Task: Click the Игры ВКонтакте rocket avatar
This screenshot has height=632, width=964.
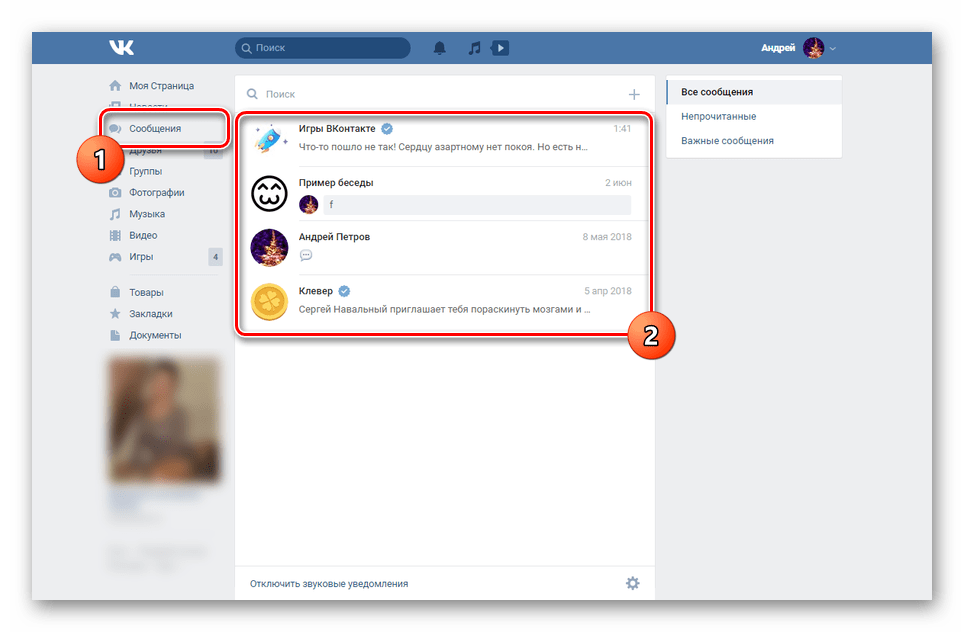Action: pyautogui.click(x=269, y=138)
